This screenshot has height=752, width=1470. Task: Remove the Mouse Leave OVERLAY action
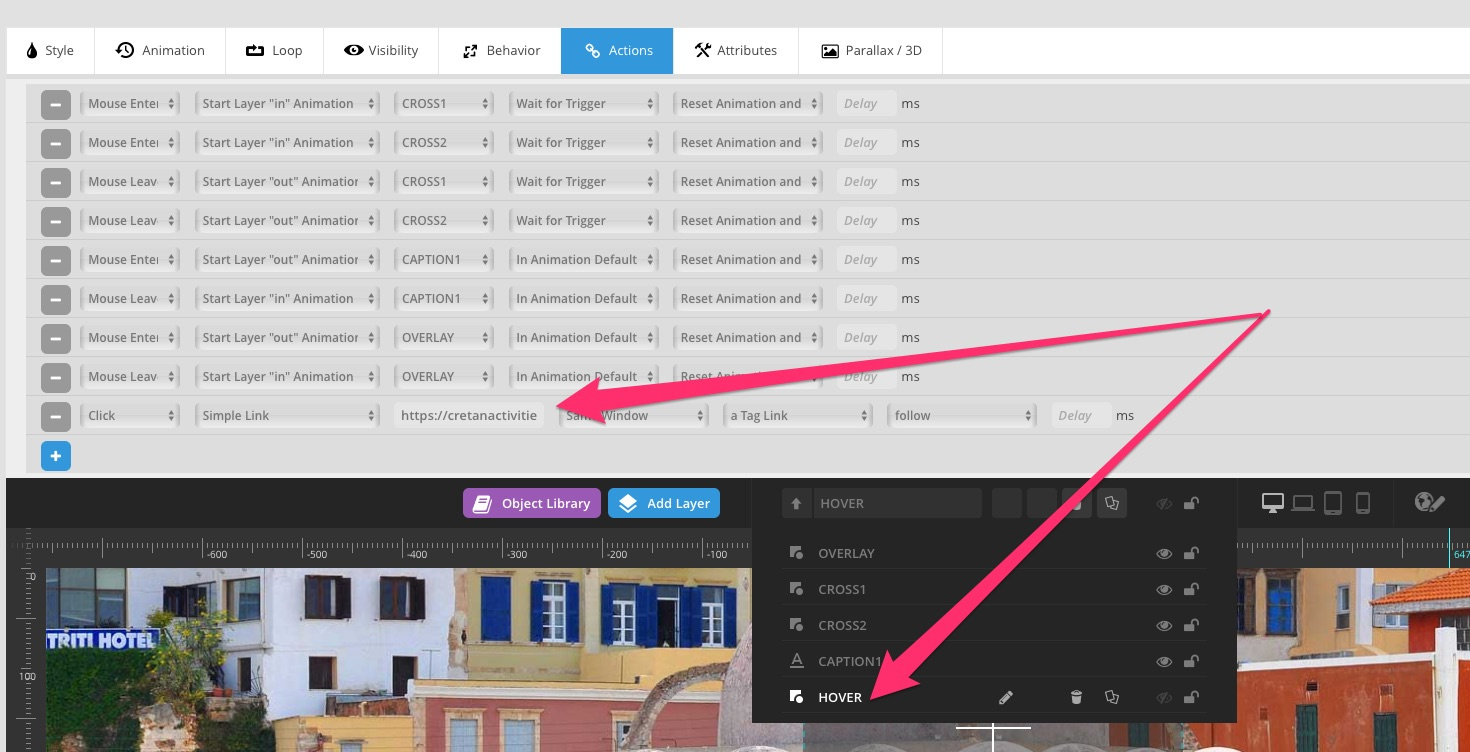55,377
